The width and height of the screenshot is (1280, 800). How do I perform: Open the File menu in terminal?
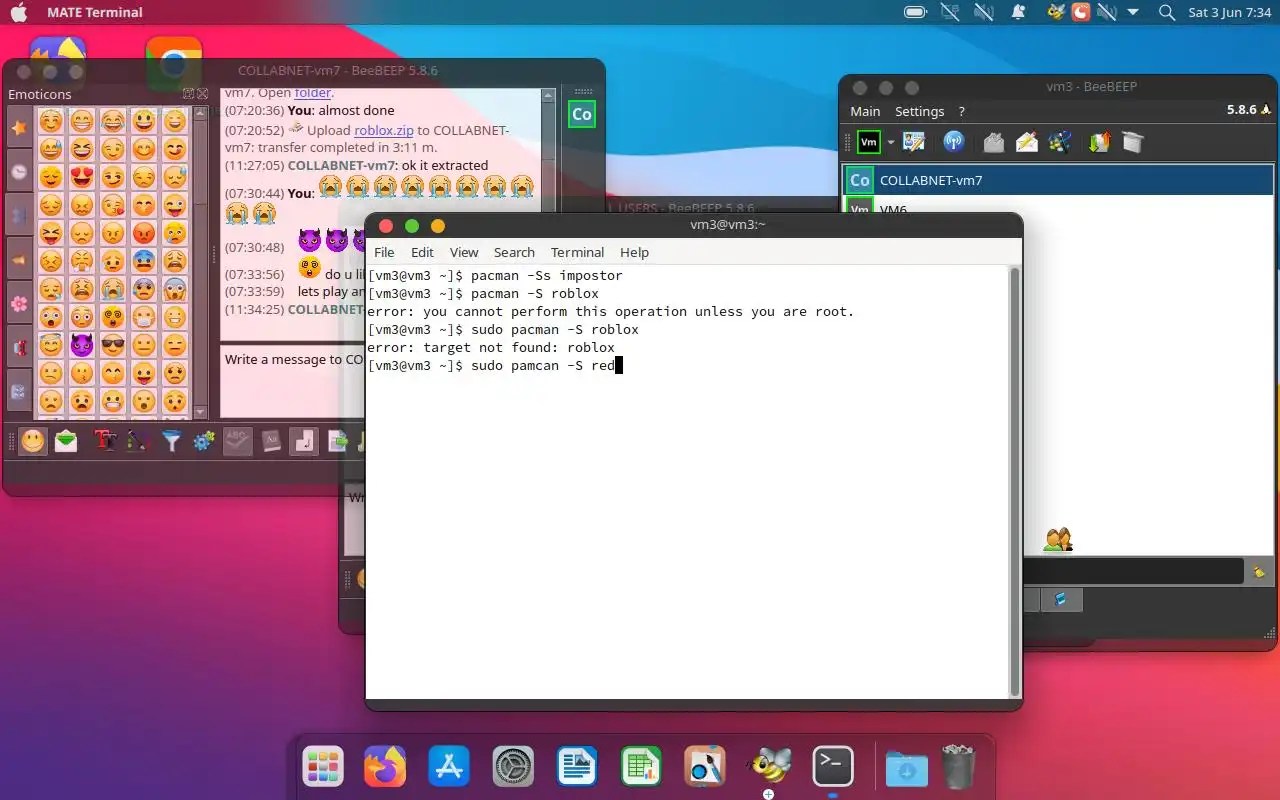click(384, 252)
